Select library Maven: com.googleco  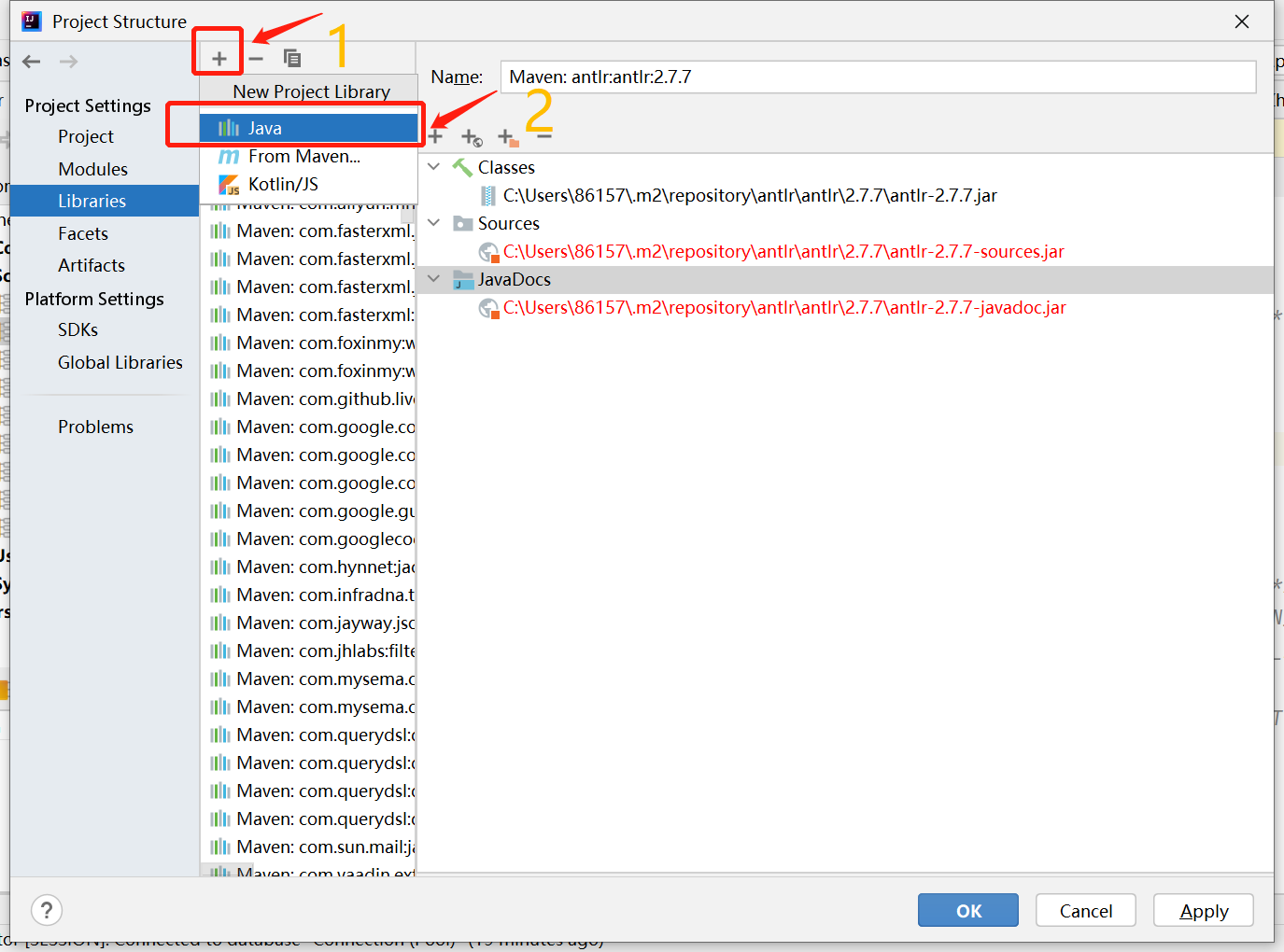(309, 539)
